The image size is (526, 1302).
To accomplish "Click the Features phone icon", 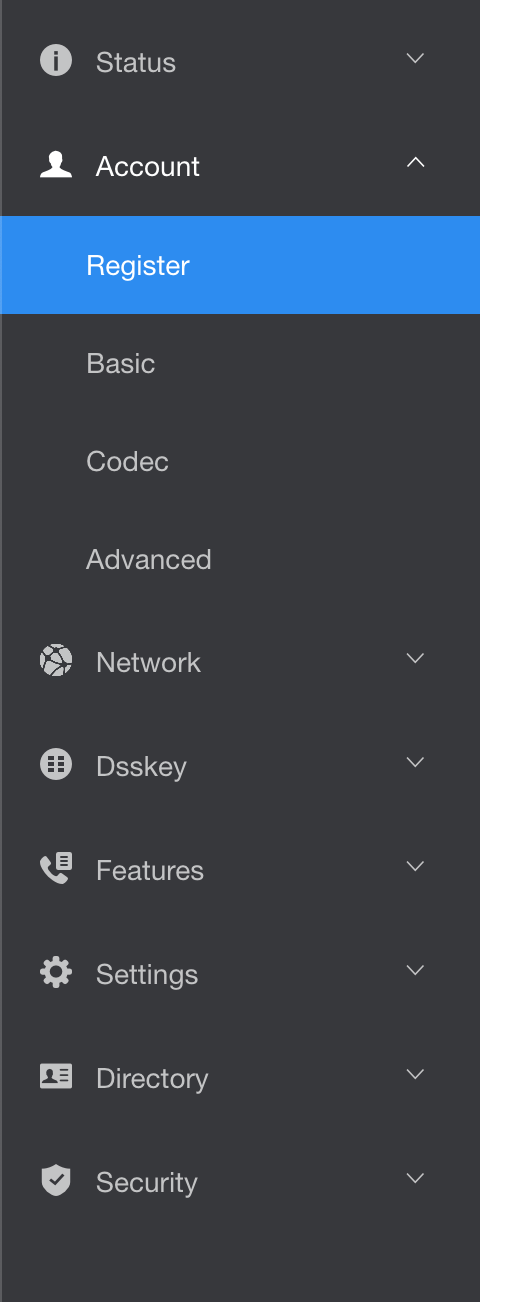I will click(x=55, y=869).
